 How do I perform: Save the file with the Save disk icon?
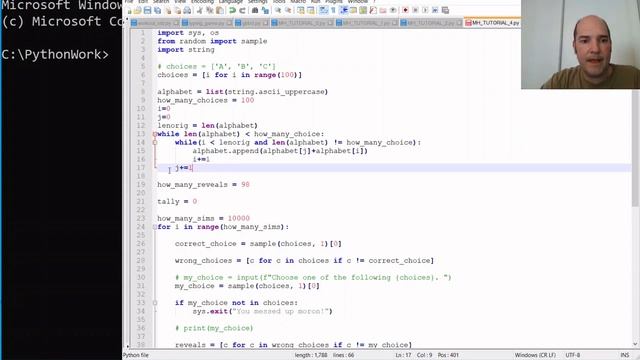click(147, 10)
